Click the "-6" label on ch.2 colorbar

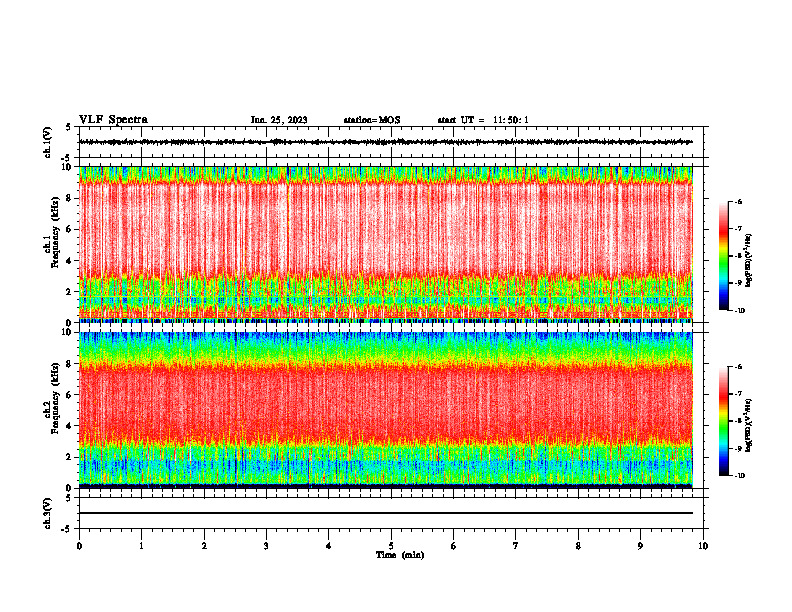738,367
